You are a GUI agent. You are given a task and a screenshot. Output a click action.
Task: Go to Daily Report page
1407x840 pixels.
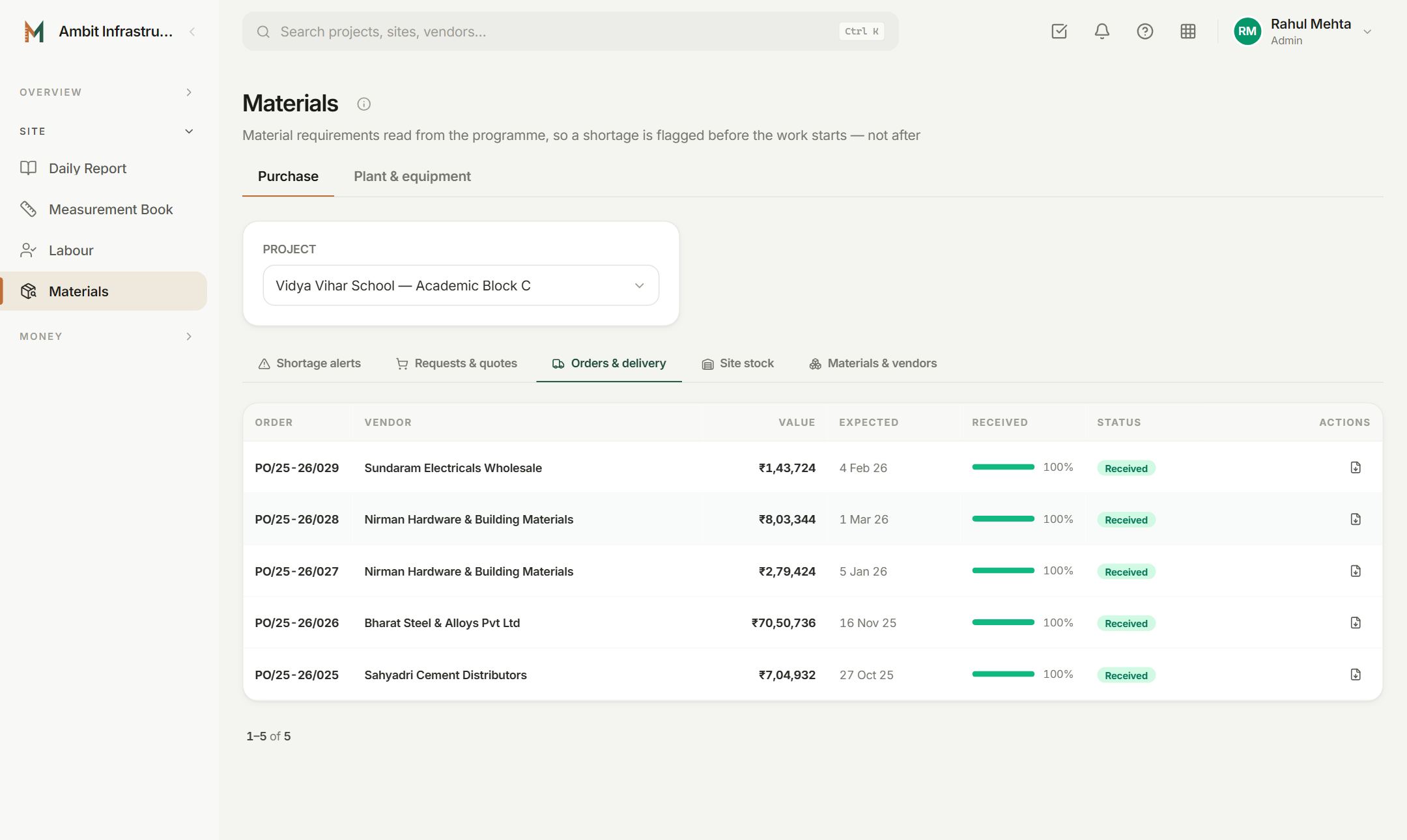click(104, 168)
